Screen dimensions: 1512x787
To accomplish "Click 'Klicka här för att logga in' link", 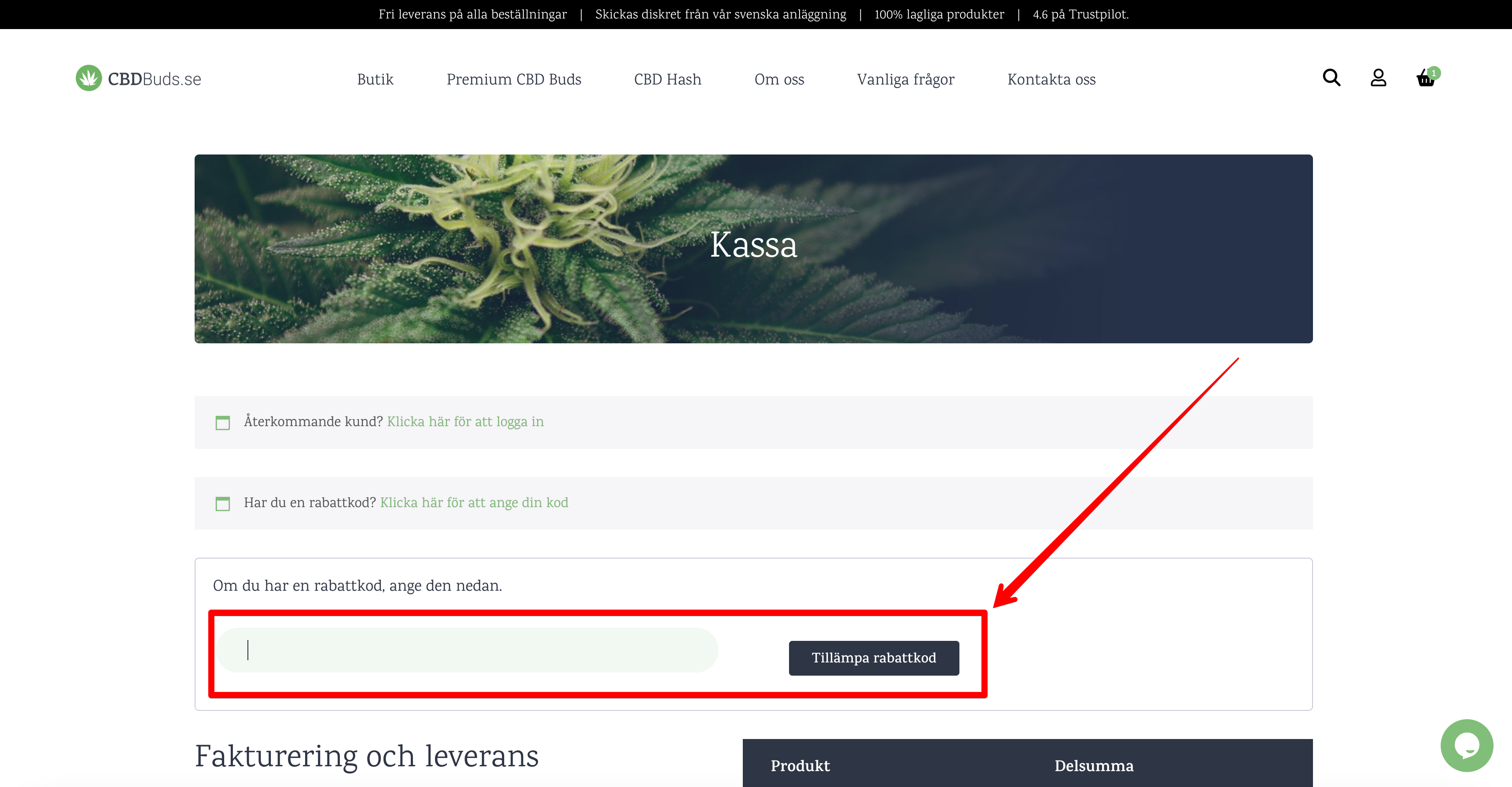I will coord(465,421).
